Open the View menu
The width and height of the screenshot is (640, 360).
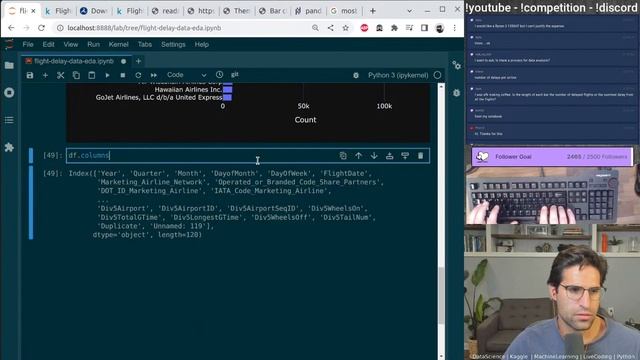tap(71, 44)
